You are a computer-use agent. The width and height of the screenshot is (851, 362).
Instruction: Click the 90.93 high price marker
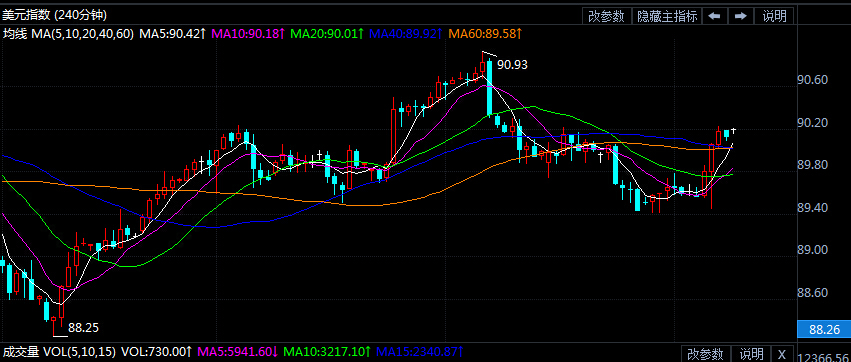pos(512,65)
